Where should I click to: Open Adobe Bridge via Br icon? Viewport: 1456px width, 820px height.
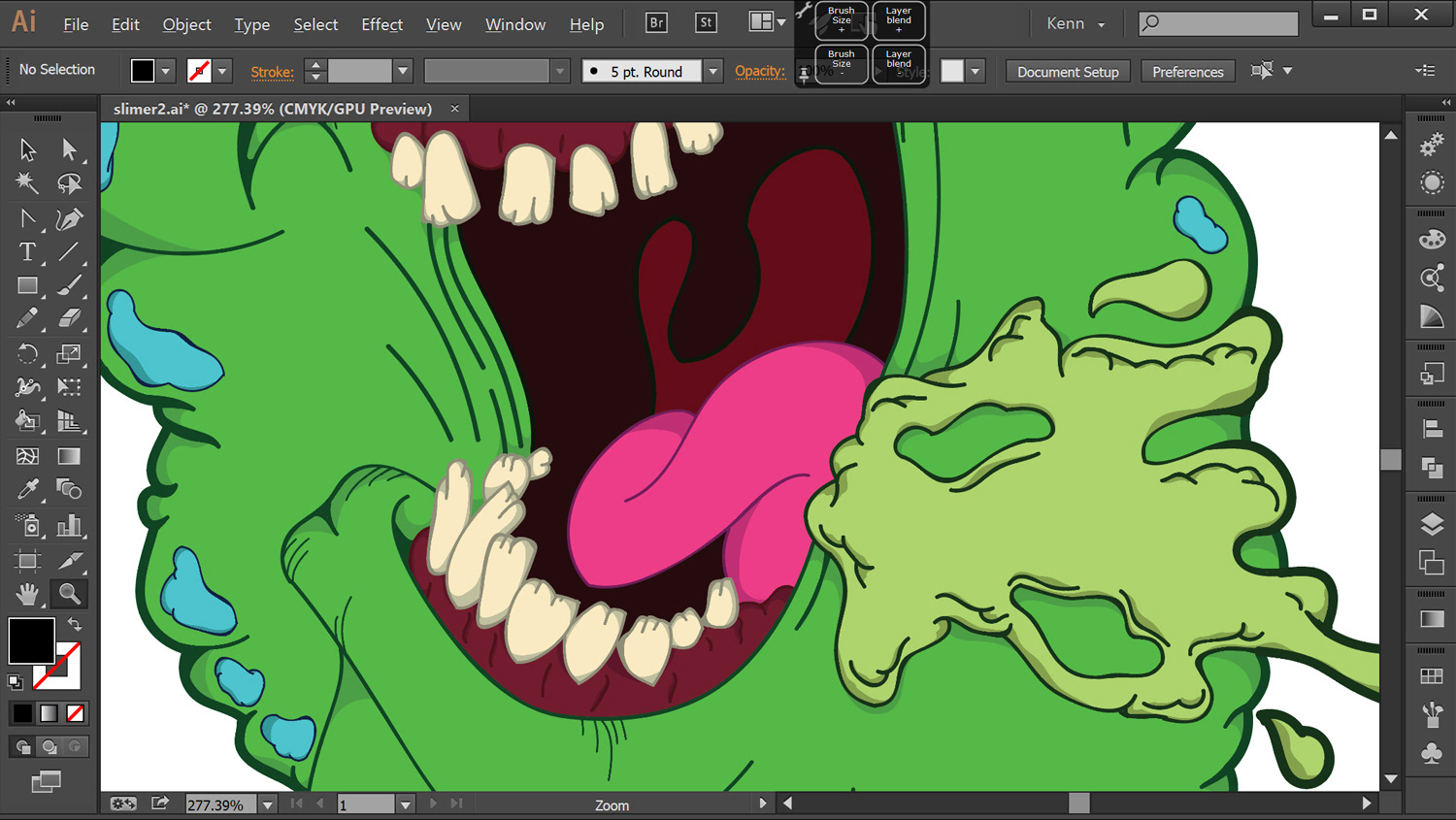tap(656, 22)
